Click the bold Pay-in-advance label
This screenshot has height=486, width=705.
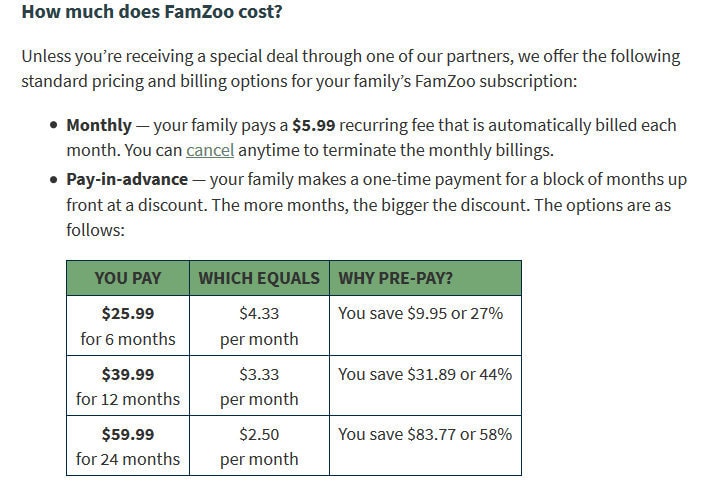tap(127, 179)
